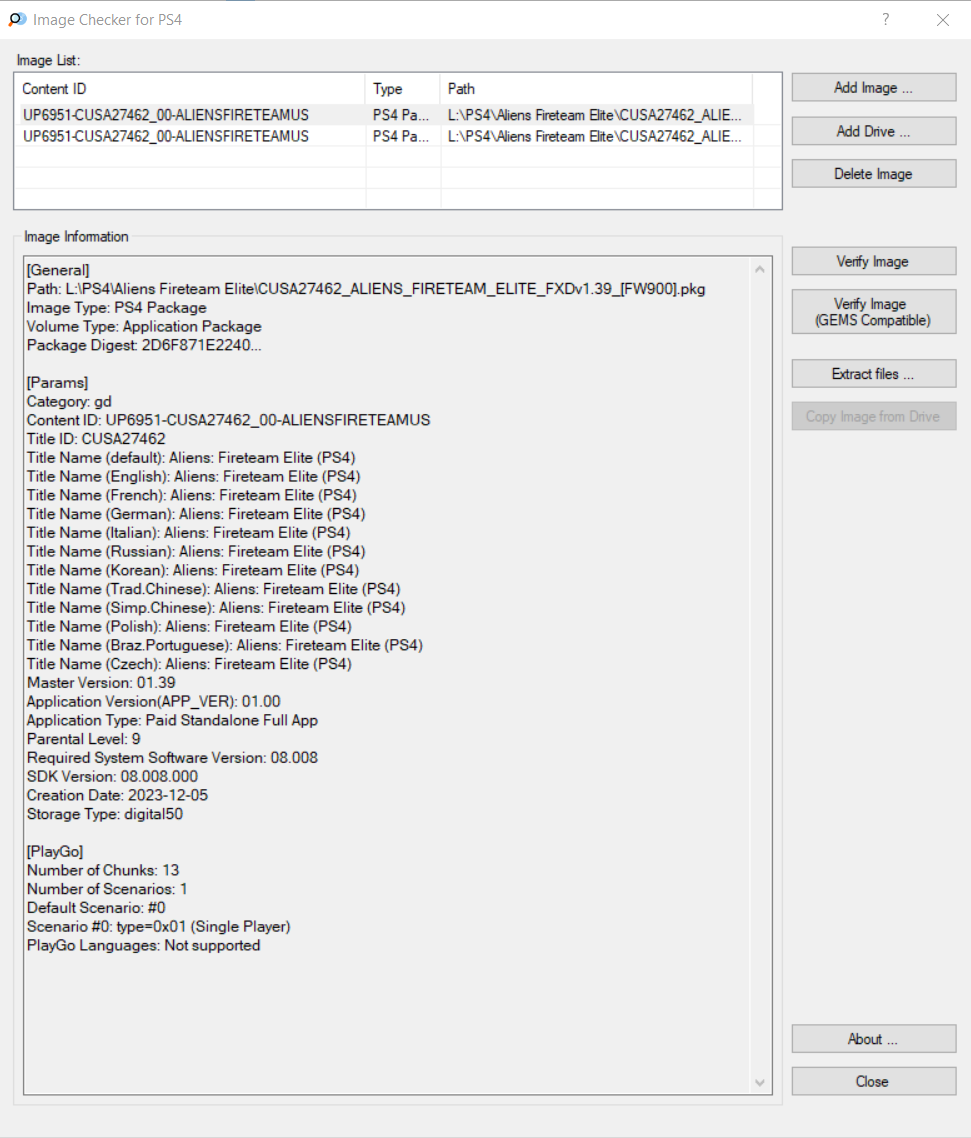
Task: Open the Add Drive ... dialog
Action: click(874, 131)
